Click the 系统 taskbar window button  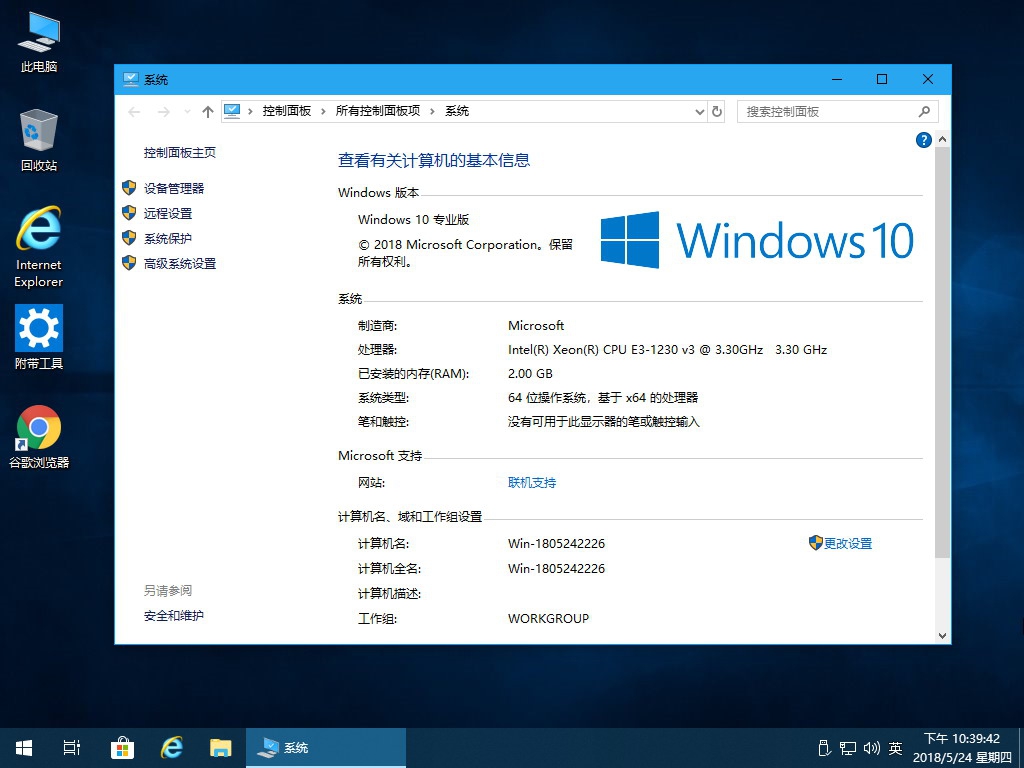click(325, 748)
